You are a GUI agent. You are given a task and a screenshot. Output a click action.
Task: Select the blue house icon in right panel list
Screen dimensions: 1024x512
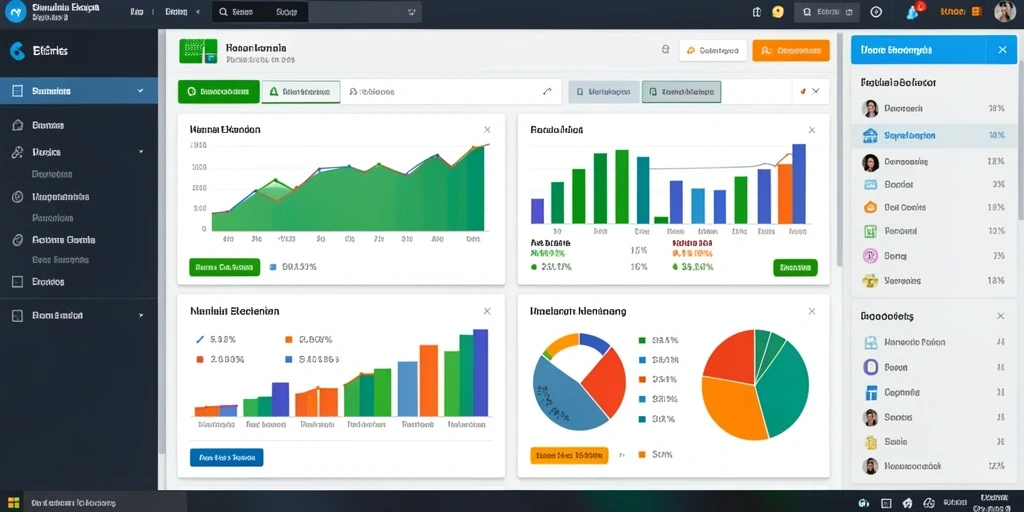click(870, 135)
